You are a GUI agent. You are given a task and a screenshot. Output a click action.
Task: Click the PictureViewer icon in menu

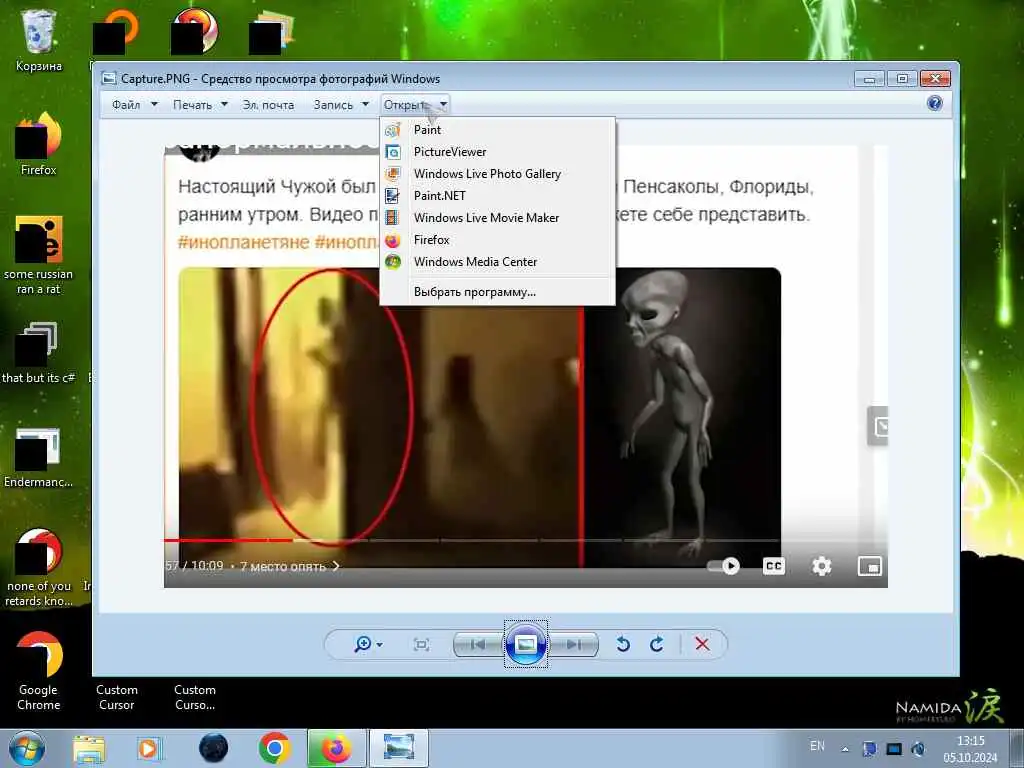392,152
